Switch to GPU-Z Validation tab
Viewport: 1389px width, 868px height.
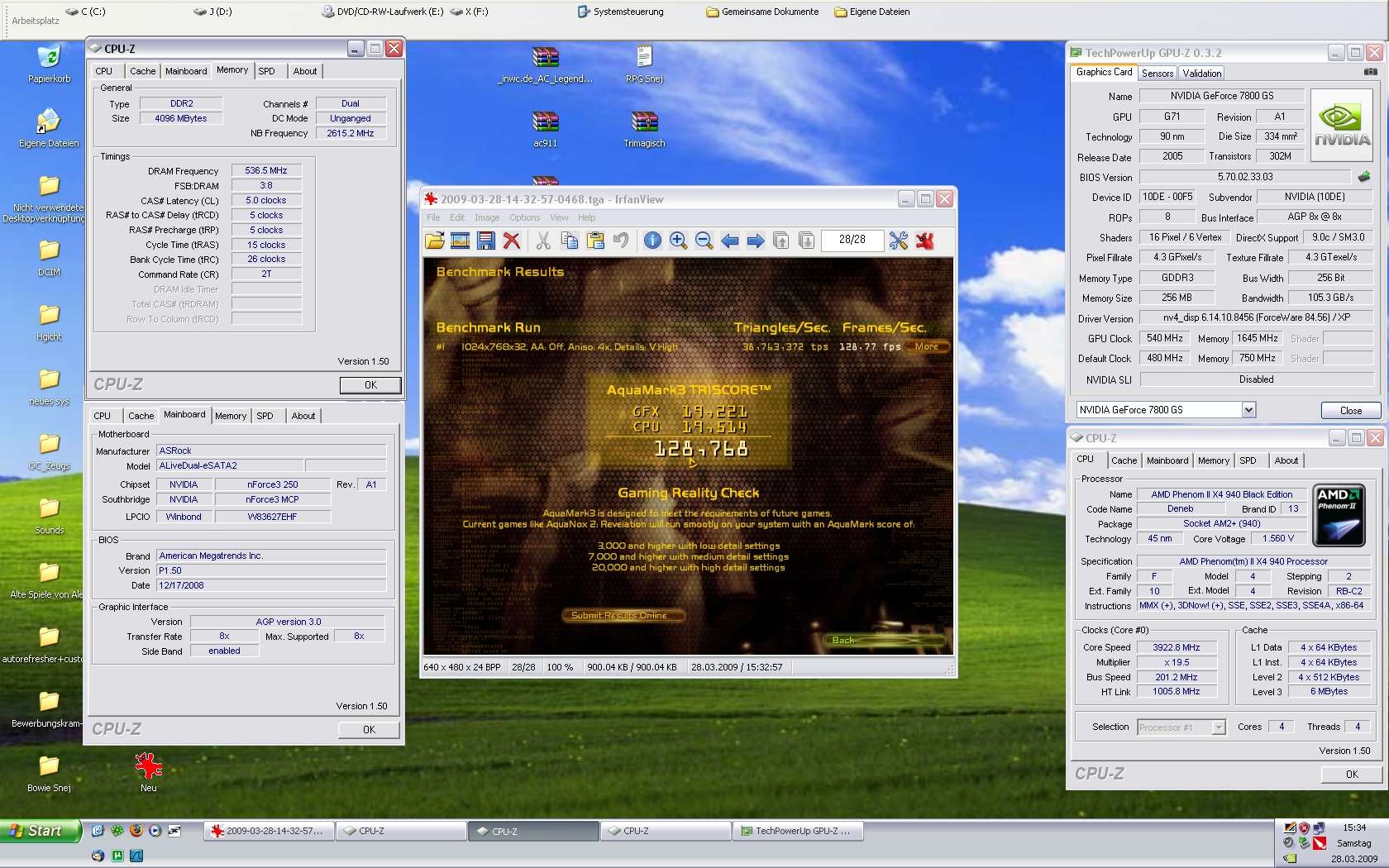(1202, 73)
